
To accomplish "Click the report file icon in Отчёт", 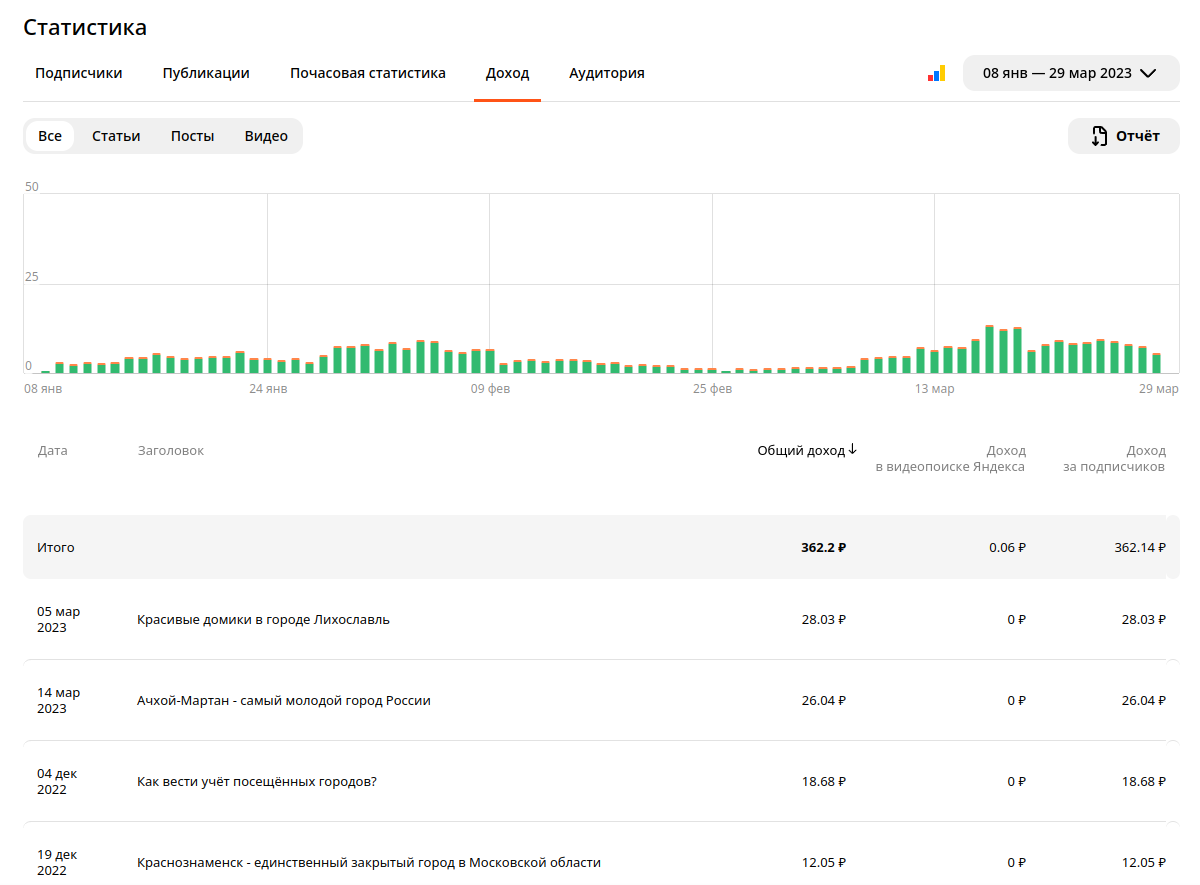I will tap(1099, 136).
